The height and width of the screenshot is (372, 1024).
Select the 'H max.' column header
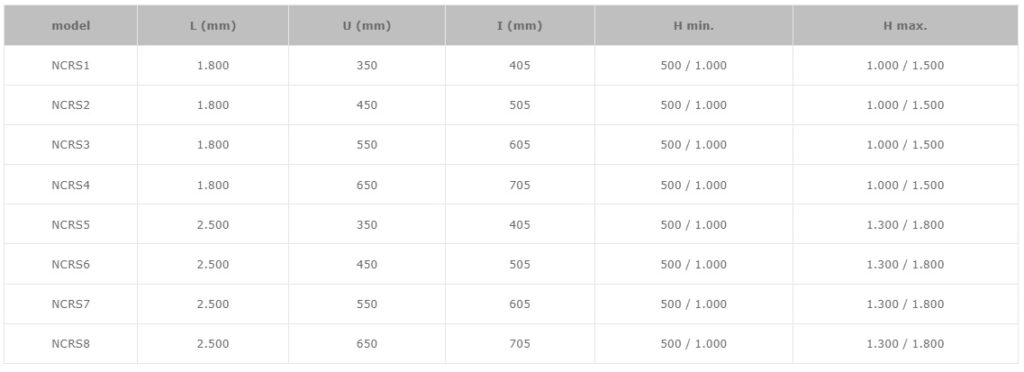[x=905, y=26]
